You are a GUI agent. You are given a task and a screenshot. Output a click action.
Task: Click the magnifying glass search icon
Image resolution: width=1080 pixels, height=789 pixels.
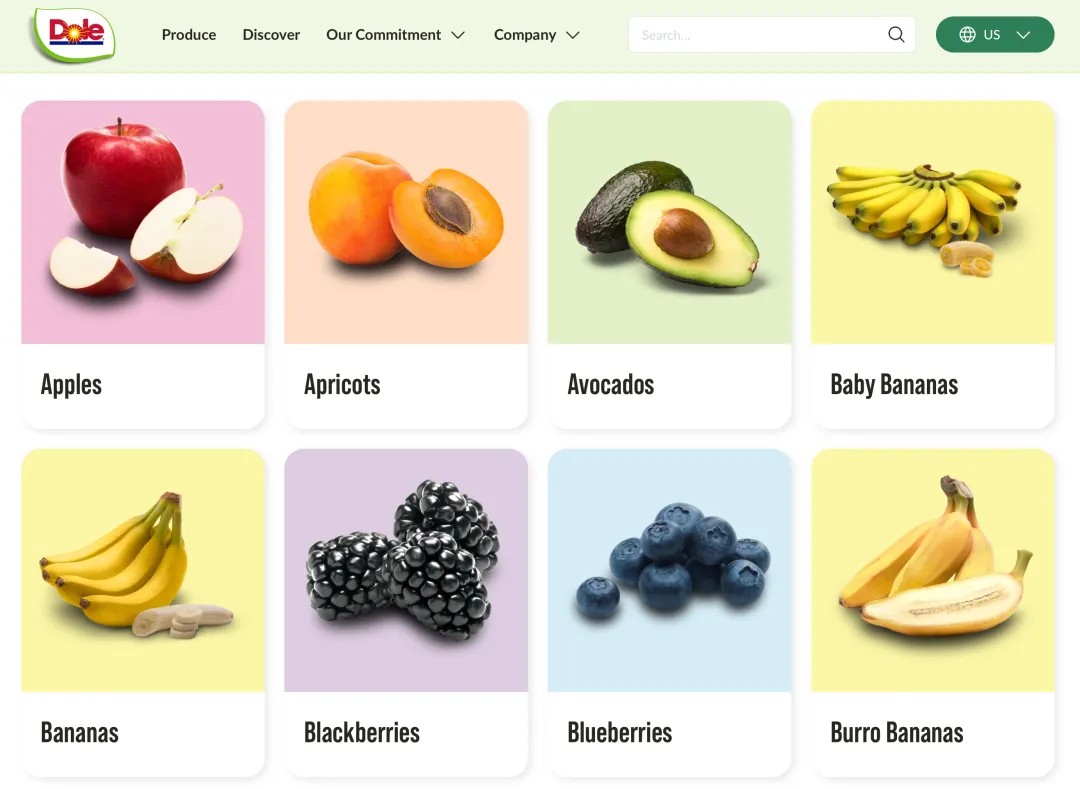click(895, 34)
